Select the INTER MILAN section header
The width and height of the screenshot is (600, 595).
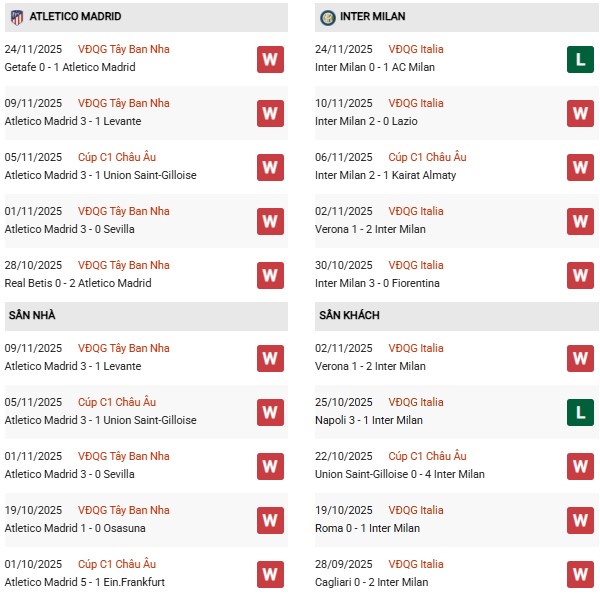(373, 17)
